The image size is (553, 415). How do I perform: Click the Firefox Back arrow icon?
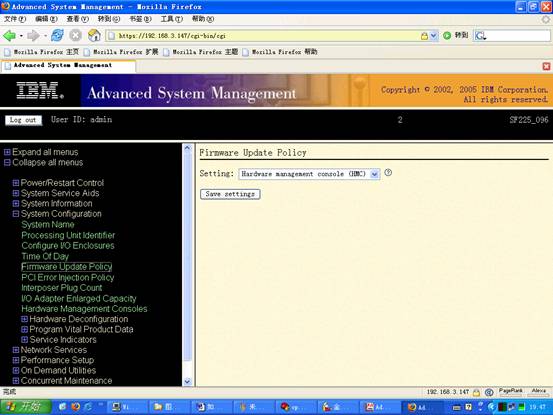9,35
